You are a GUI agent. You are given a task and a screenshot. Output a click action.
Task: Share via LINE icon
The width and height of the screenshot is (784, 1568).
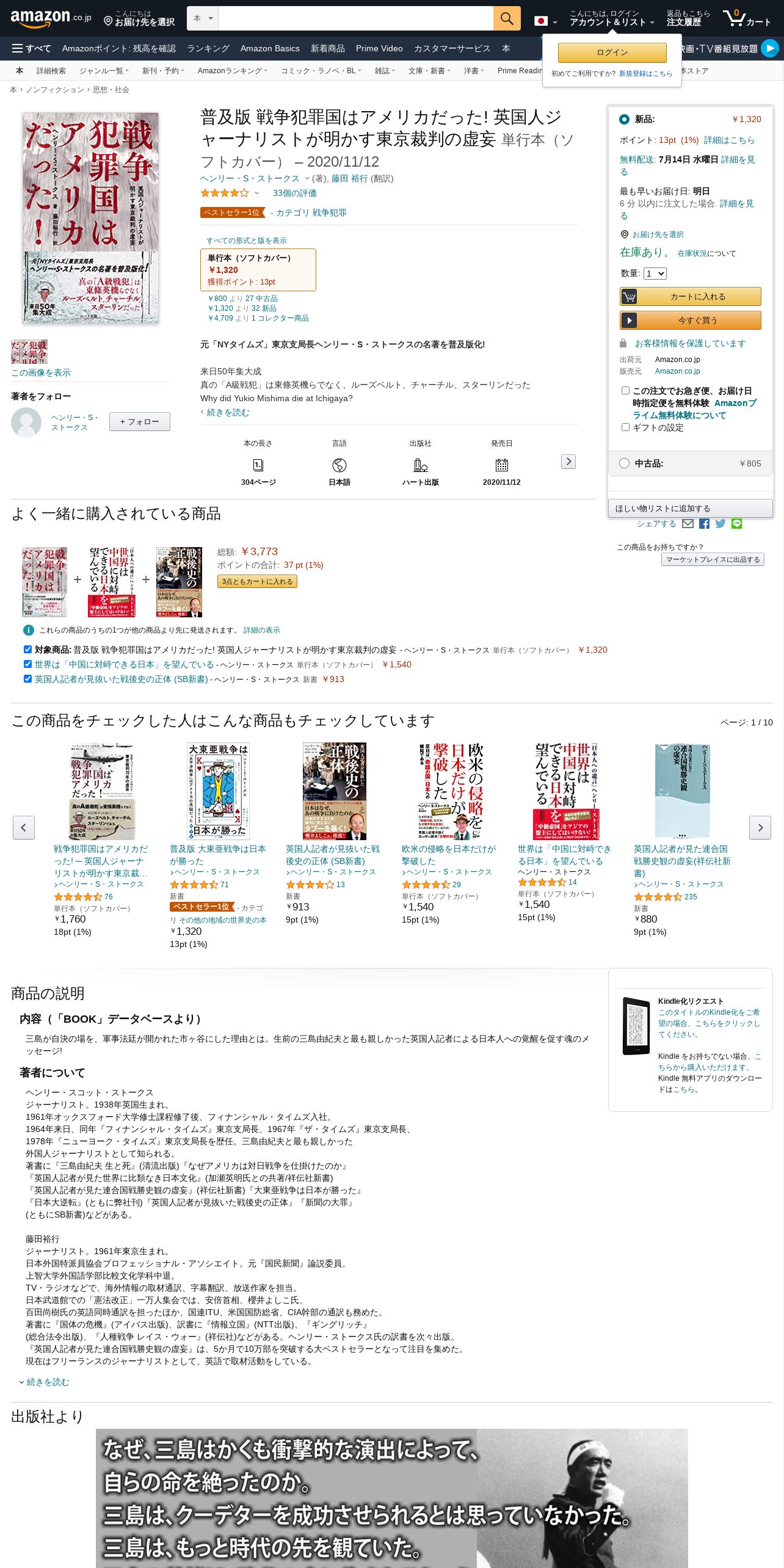tap(737, 524)
